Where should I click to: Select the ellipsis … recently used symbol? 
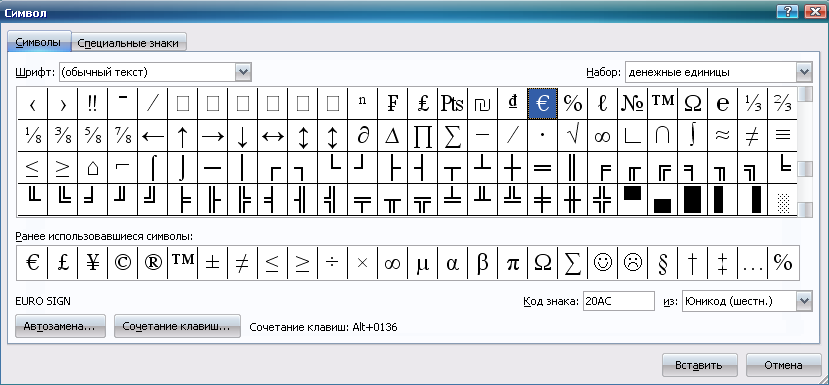pos(752,263)
